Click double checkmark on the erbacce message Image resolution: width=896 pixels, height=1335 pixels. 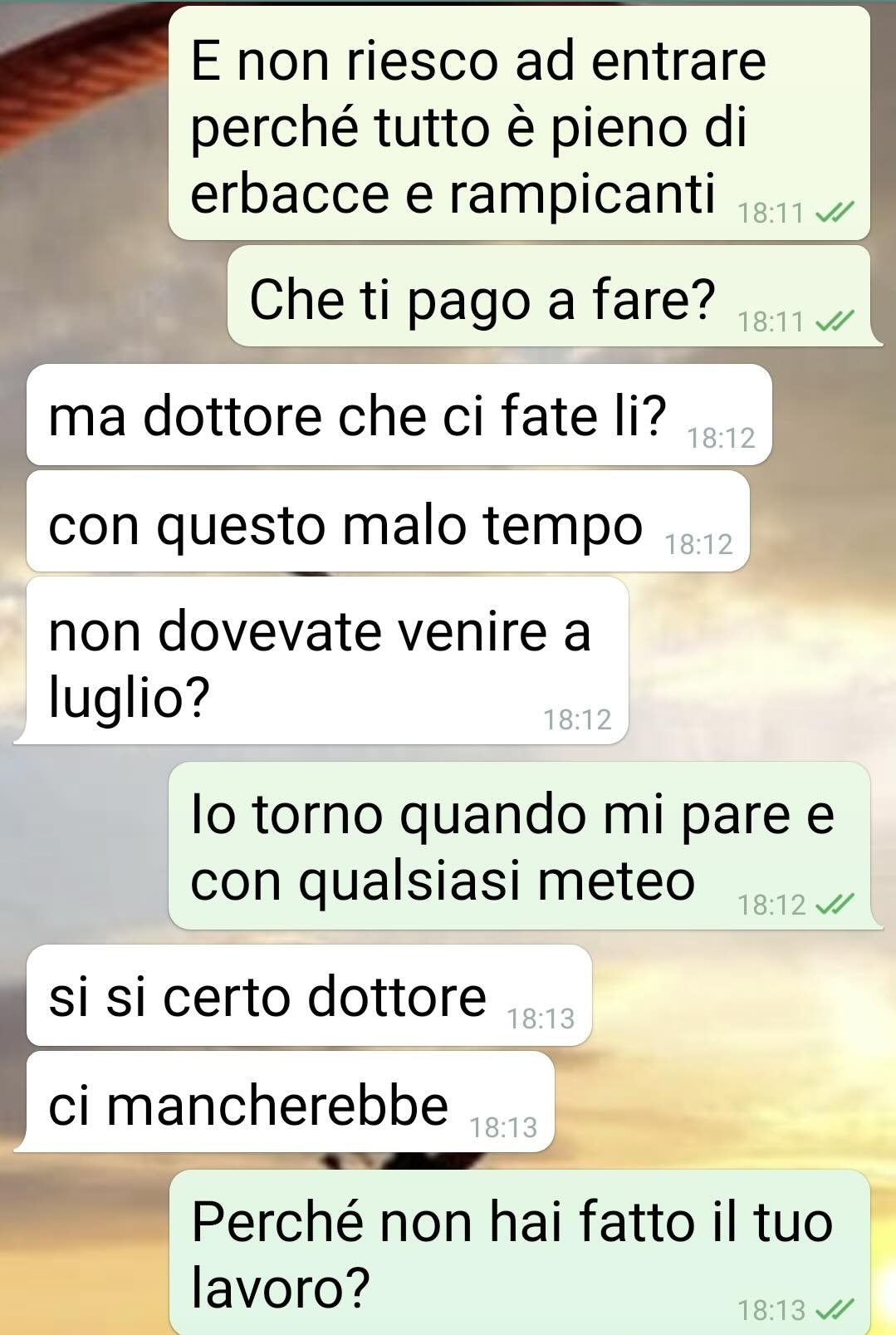click(835, 214)
